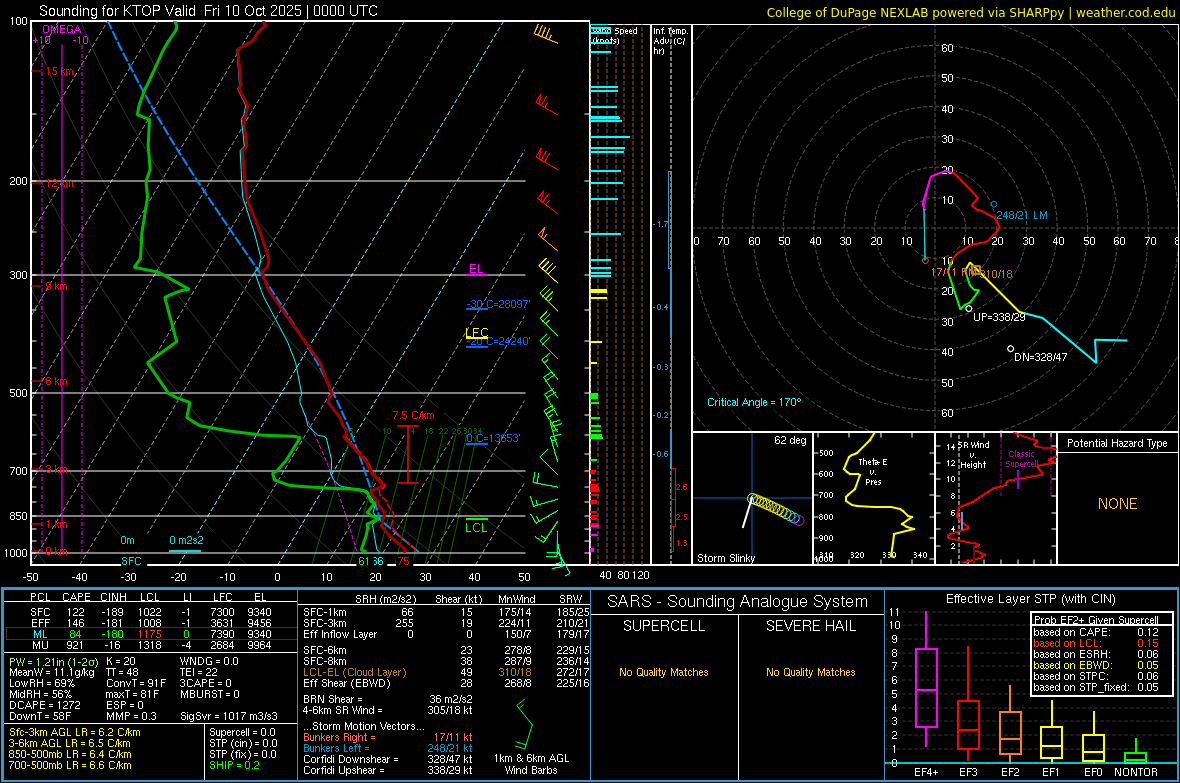Click the "-30 C=28097'" height label
Viewport: 1180px width, 783px height.
point(498,304)
